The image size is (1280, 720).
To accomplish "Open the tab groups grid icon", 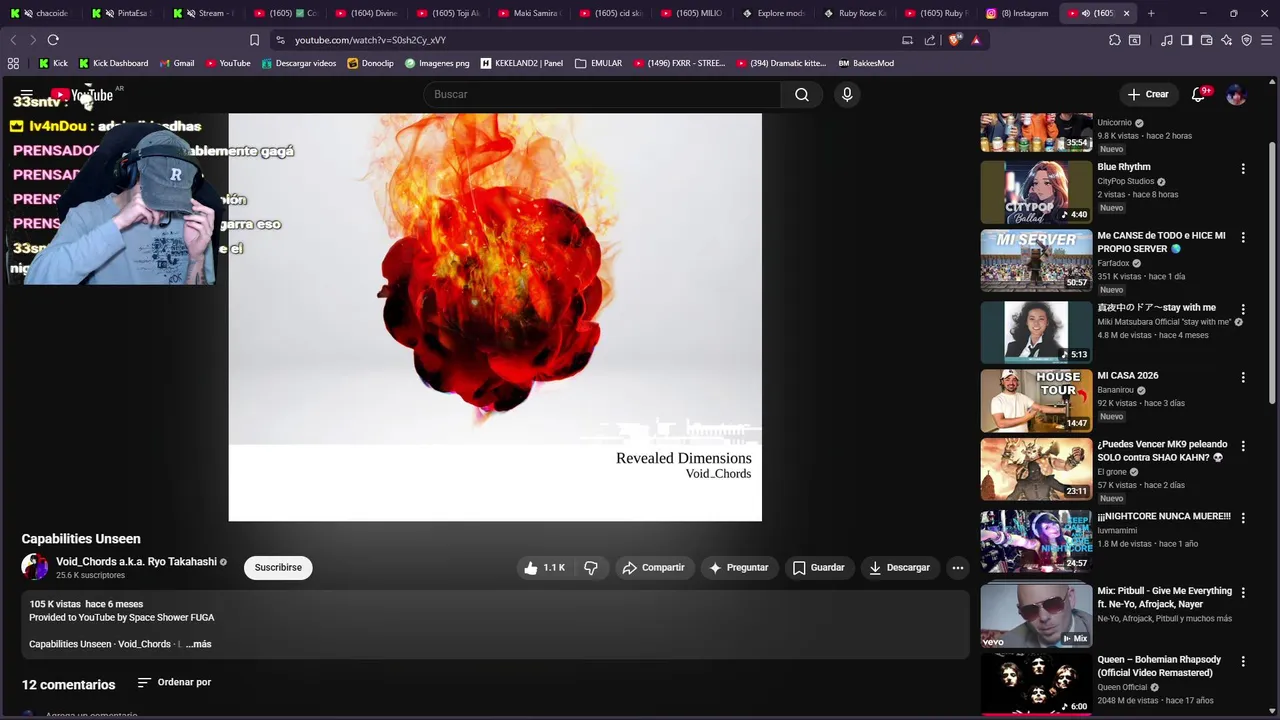I will click(x=13, y=63).
